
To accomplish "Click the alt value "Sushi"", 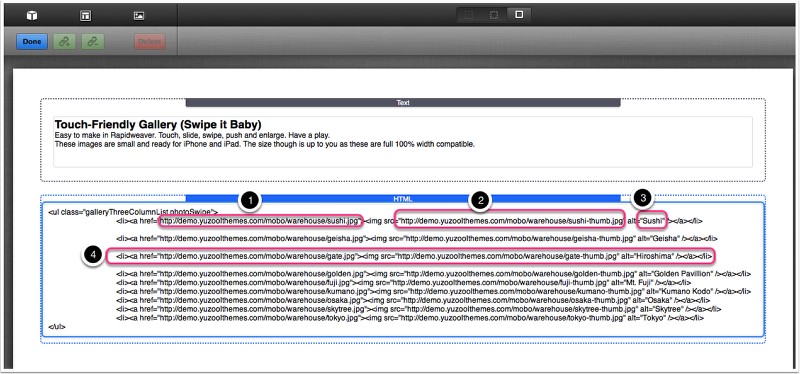I will 653,221.
